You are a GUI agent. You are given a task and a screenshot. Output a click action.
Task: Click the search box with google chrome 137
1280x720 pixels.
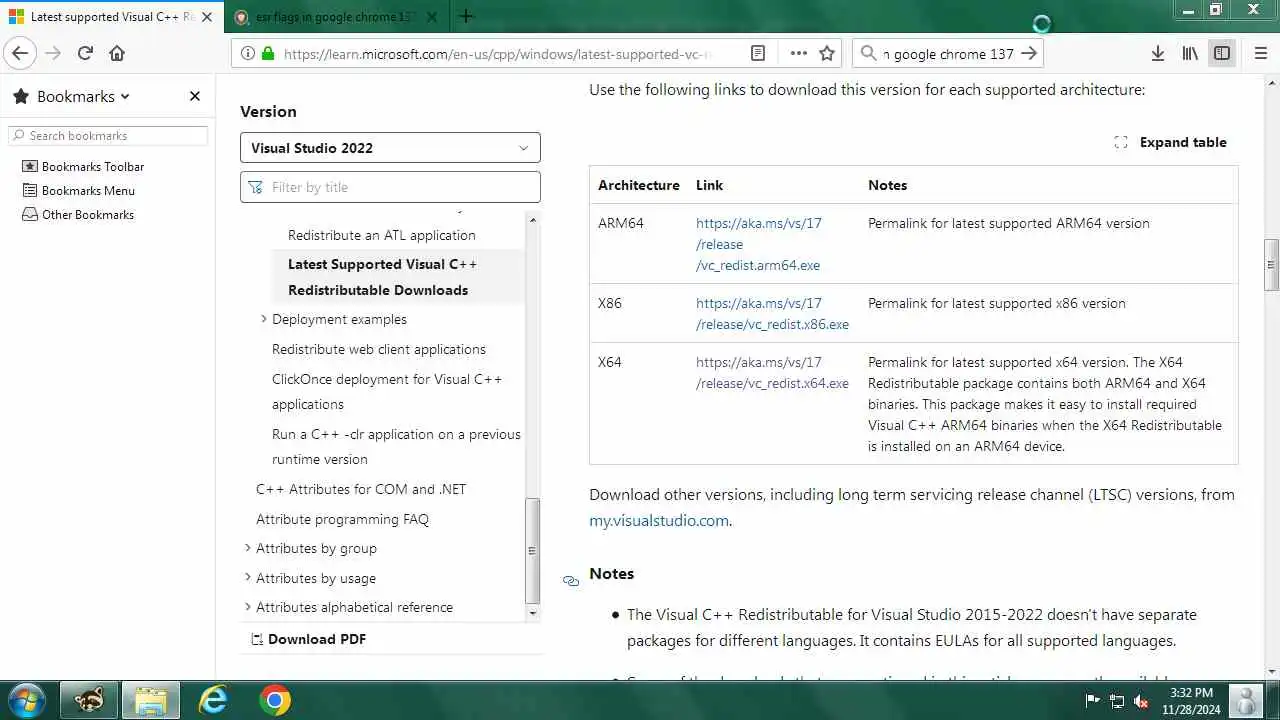point(948,54)
